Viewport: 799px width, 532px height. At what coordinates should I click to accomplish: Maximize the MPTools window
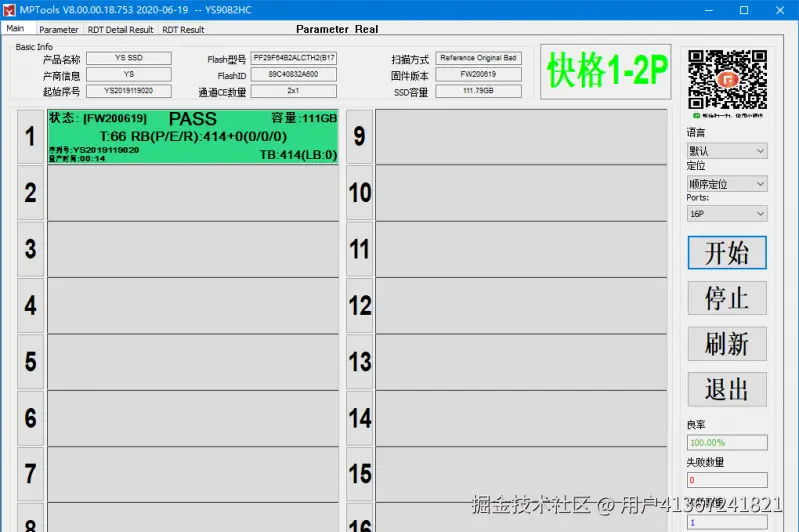pos(744,10)
